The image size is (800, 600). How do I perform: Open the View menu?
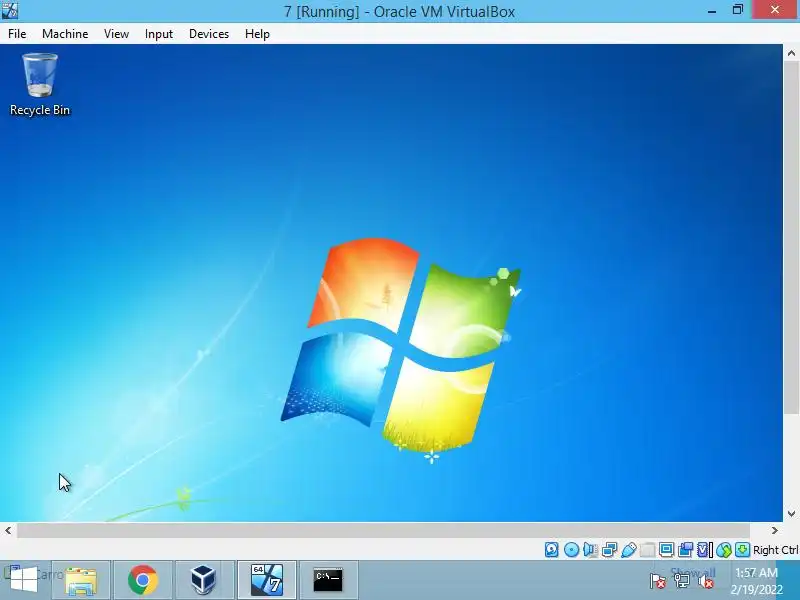click(x=116, y=34)
